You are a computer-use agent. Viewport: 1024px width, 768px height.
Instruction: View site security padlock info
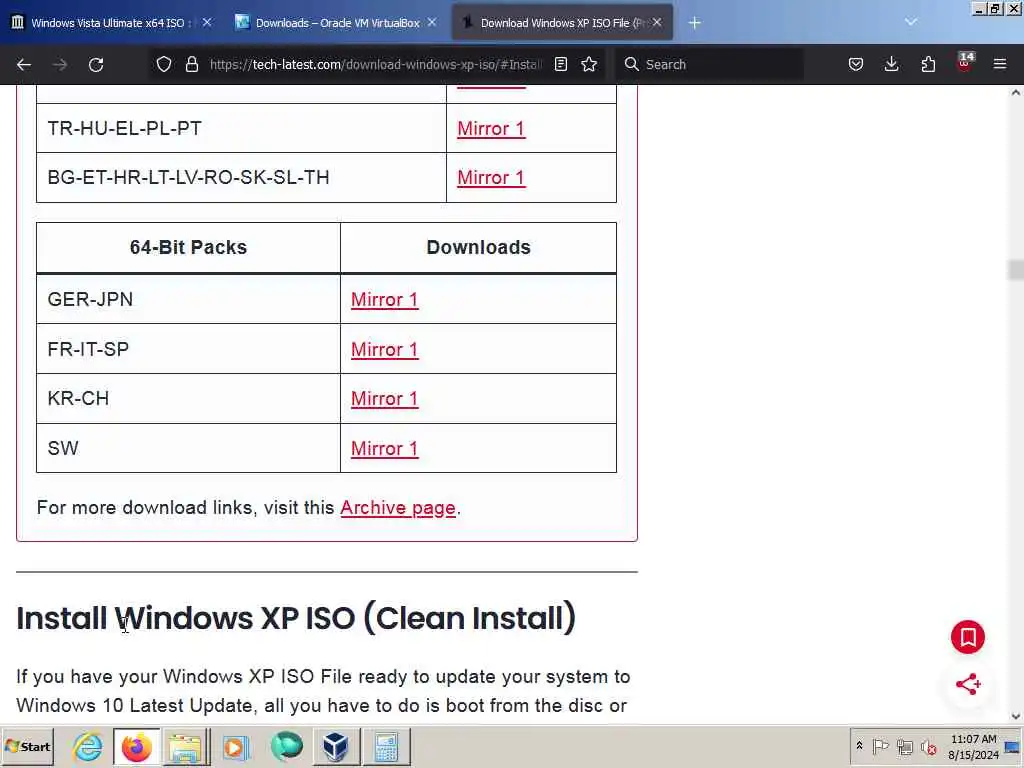191,64
